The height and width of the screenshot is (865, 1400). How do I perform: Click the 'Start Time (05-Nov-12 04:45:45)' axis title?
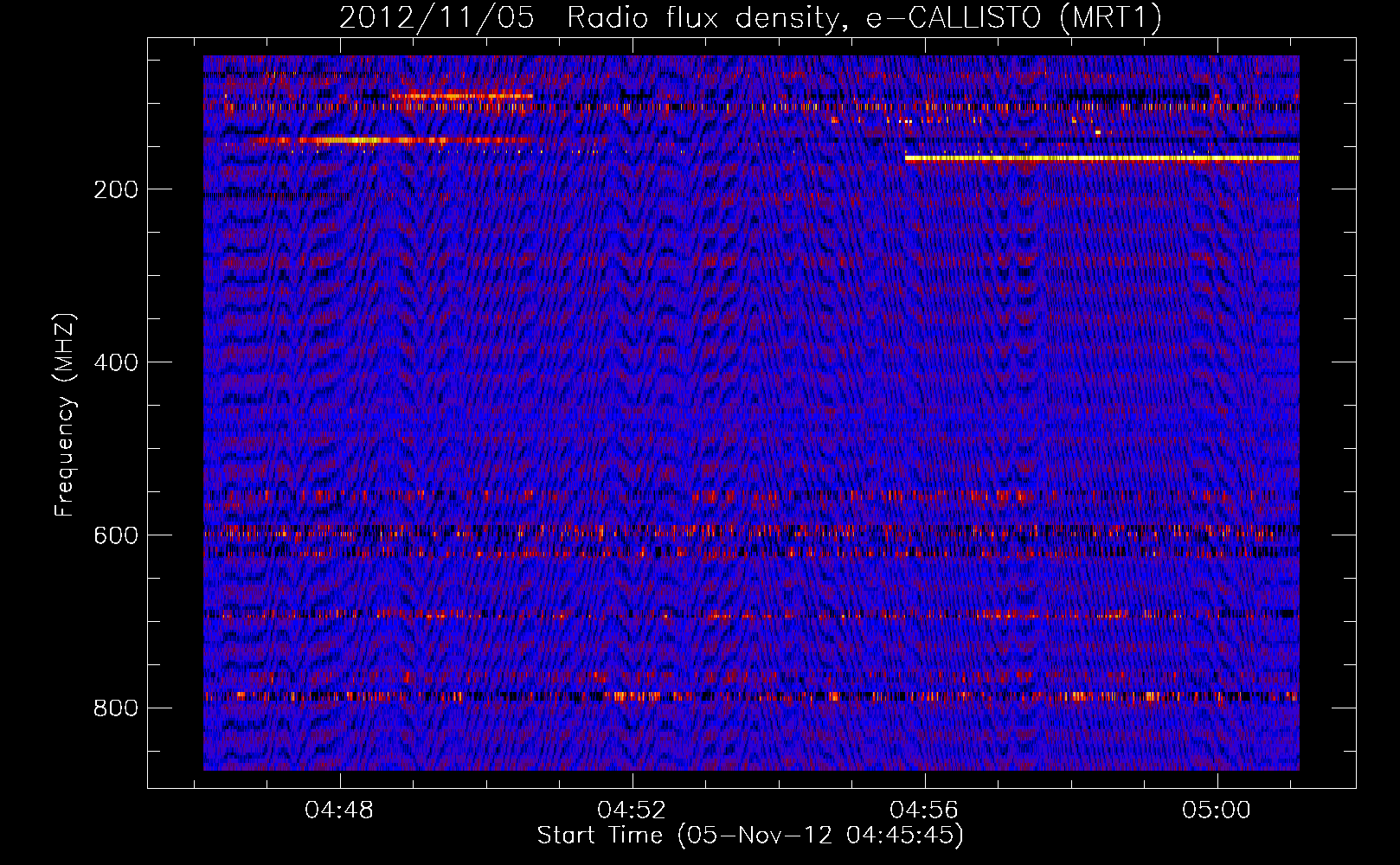click(x=750, y=836)
